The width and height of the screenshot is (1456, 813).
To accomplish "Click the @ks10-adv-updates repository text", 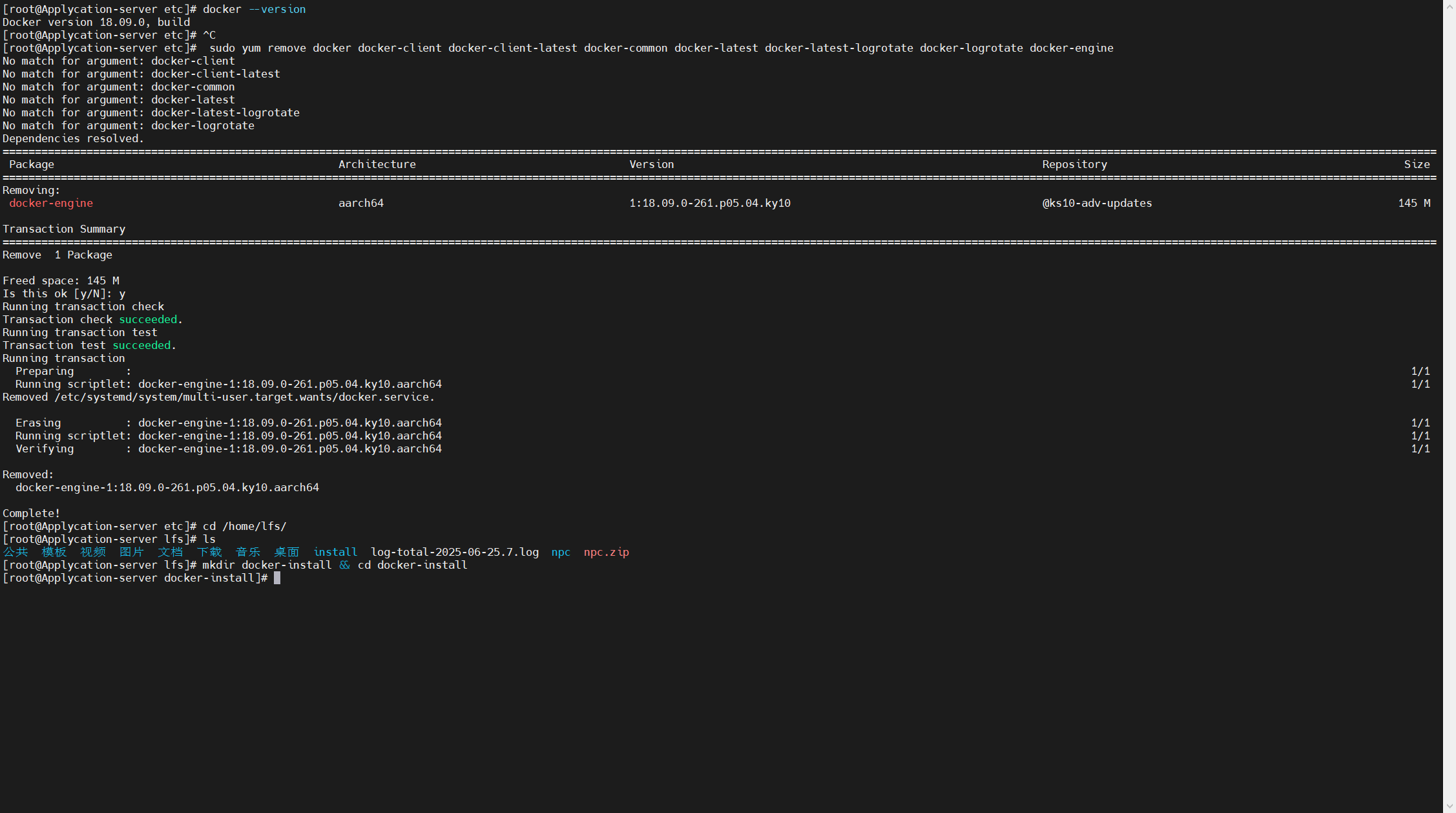I will pos(1097,203).
